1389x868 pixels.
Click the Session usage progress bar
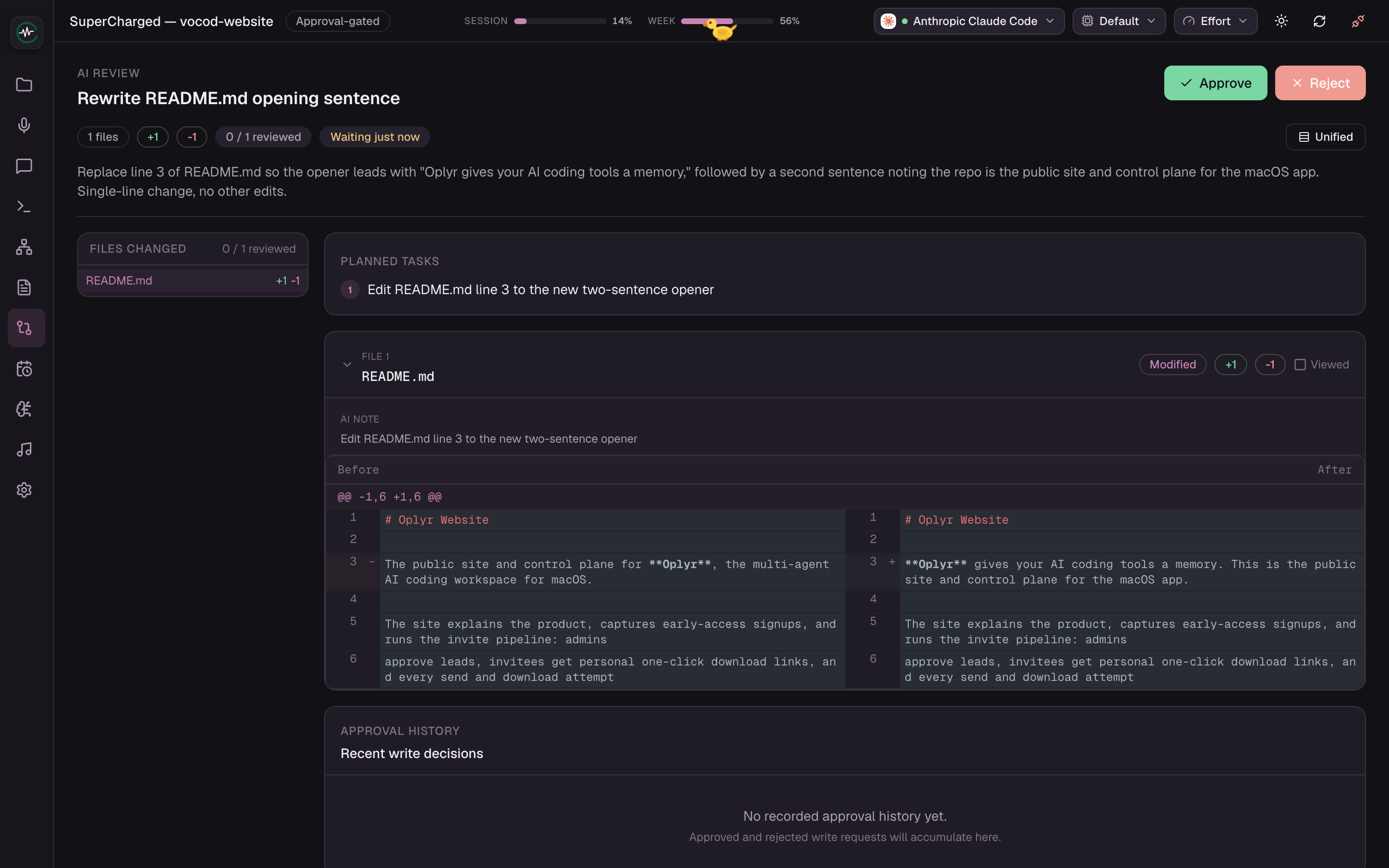click(559, 21)
